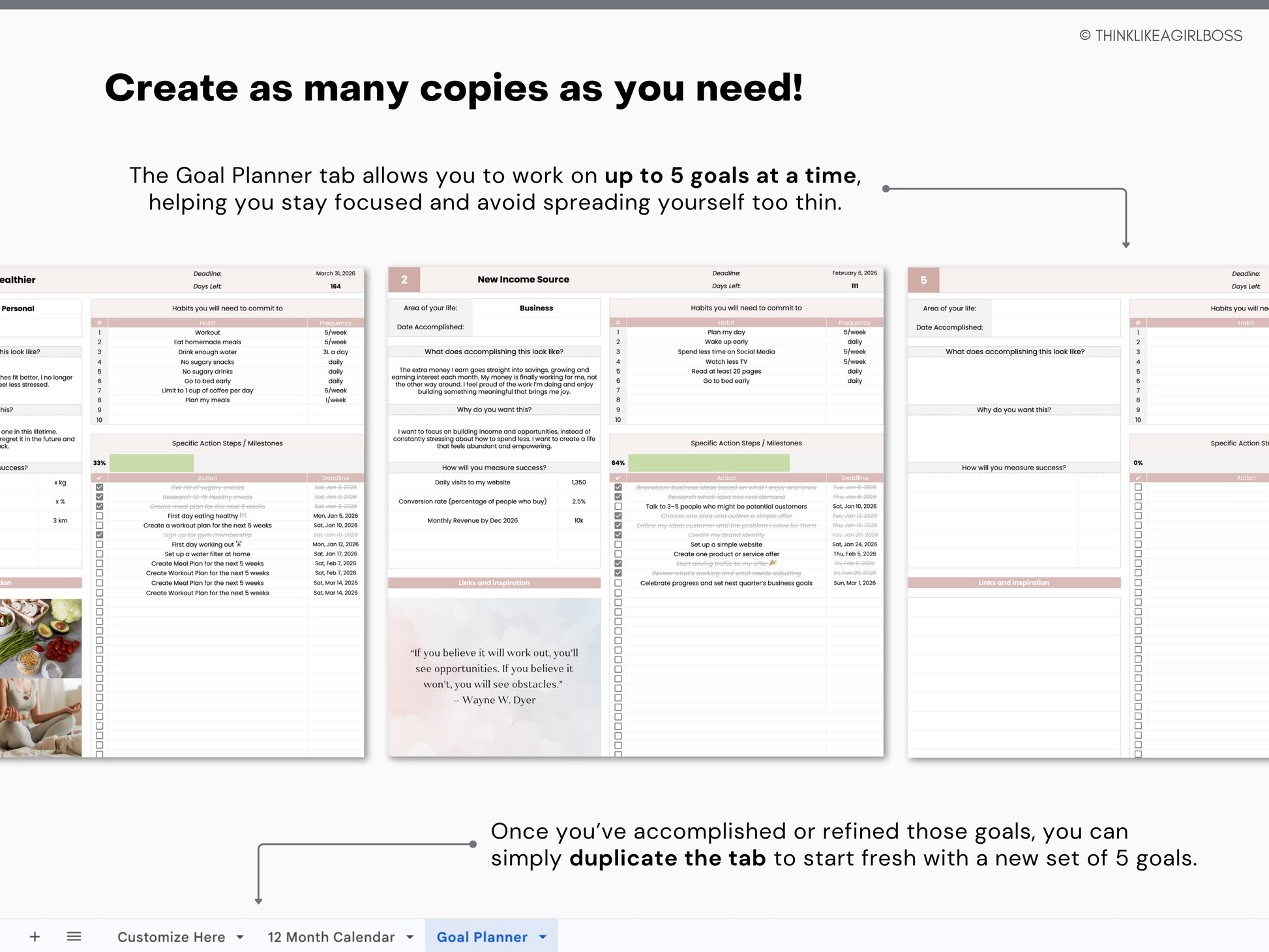
Task: Open the all sheets list icon
Action: click(74, 937)
